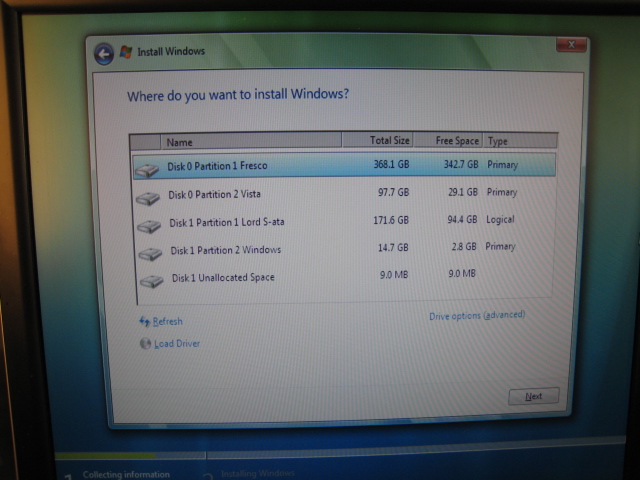
Task: Click the Windows flag logo in title bar
Action: (x=126, y=52)
